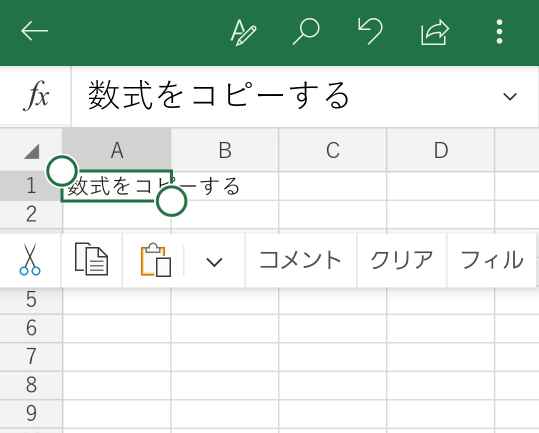The height and width of the screenshot is (433, 539).
Task: Open the search magnifier icon
Action: pyautogui.click(x=306, y=32)
